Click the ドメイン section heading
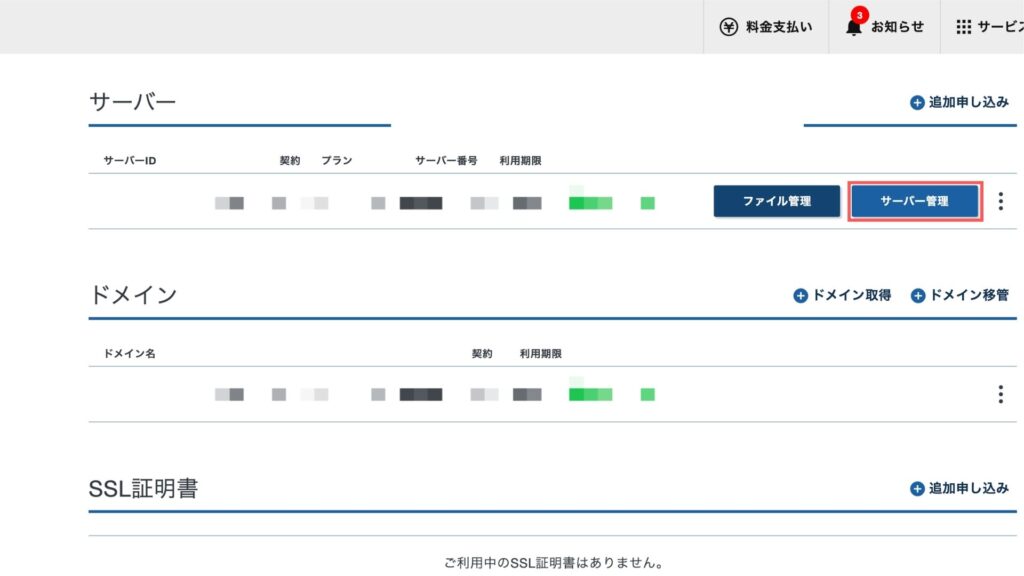 [x=133, y=295]
